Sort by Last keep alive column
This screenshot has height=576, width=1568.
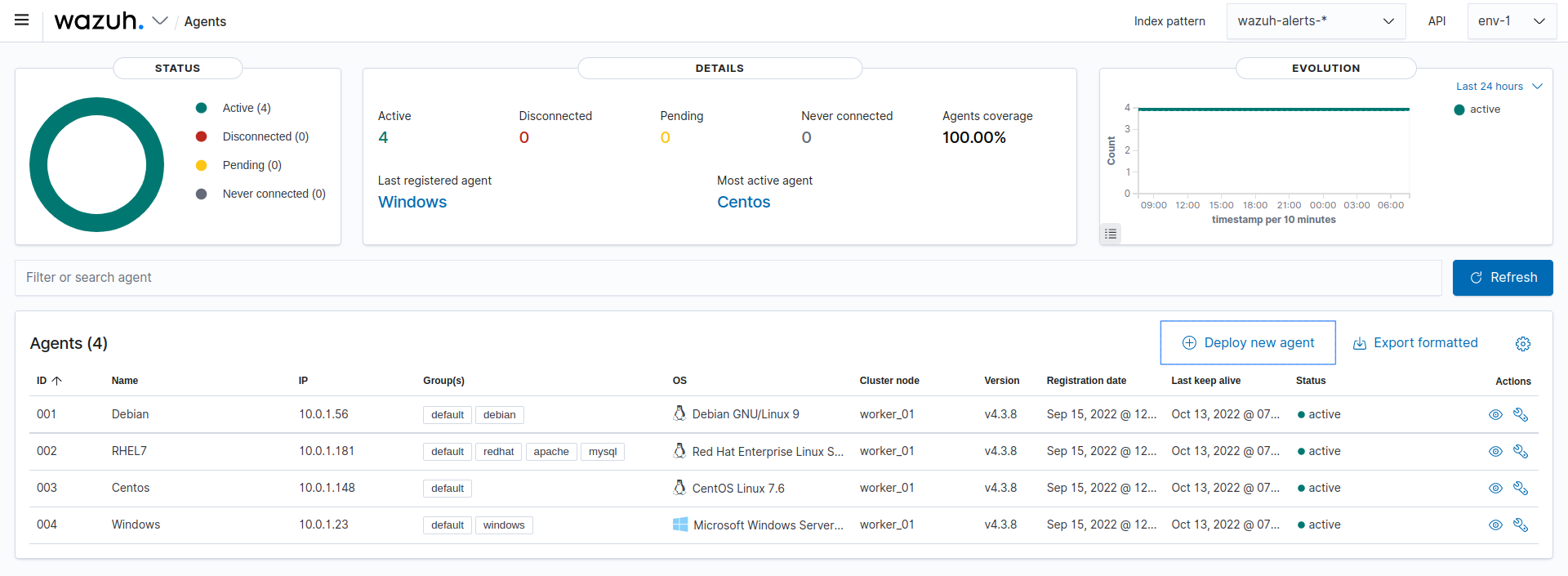pyautogui.click(x=1205, y=381)
